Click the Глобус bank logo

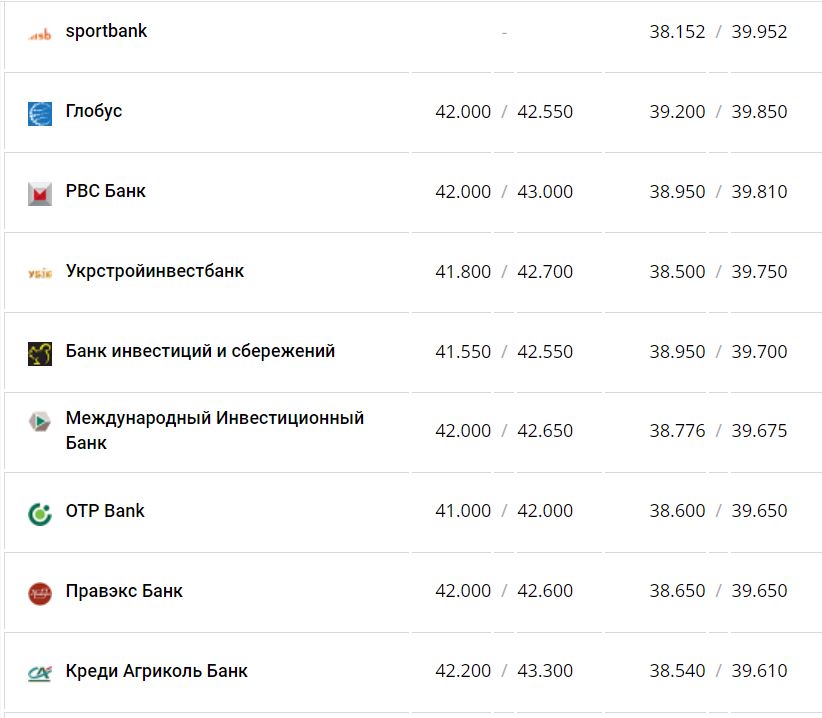(38, 111)
